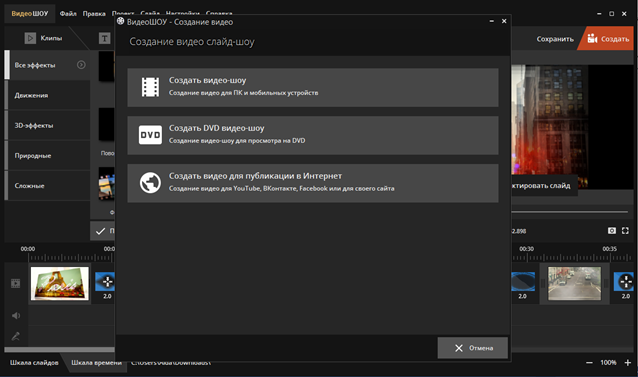Click the film strip icon of Создать видео-шоу
This screenshot has width=638, height=377.
pos(150,87)
